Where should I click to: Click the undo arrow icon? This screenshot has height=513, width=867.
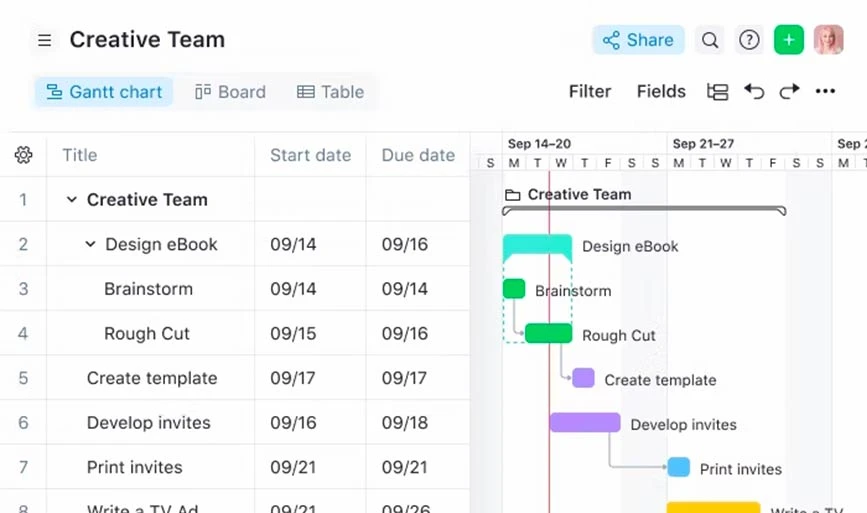pos(754,92)
